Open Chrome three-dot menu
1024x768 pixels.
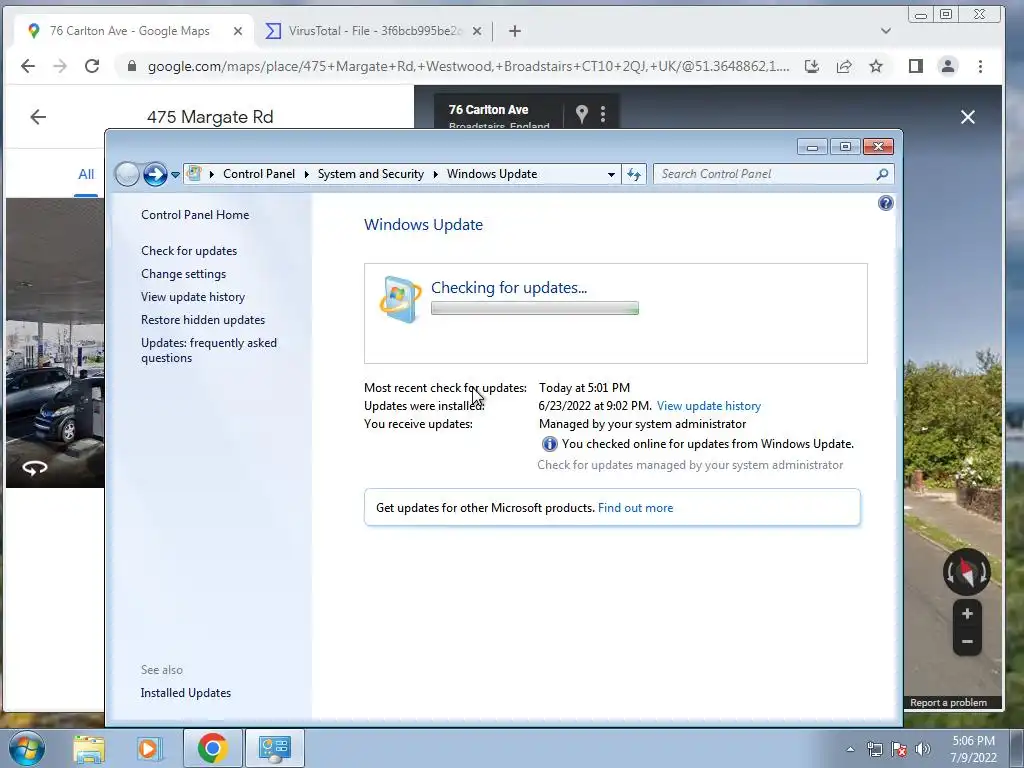[x=980, y=66]
